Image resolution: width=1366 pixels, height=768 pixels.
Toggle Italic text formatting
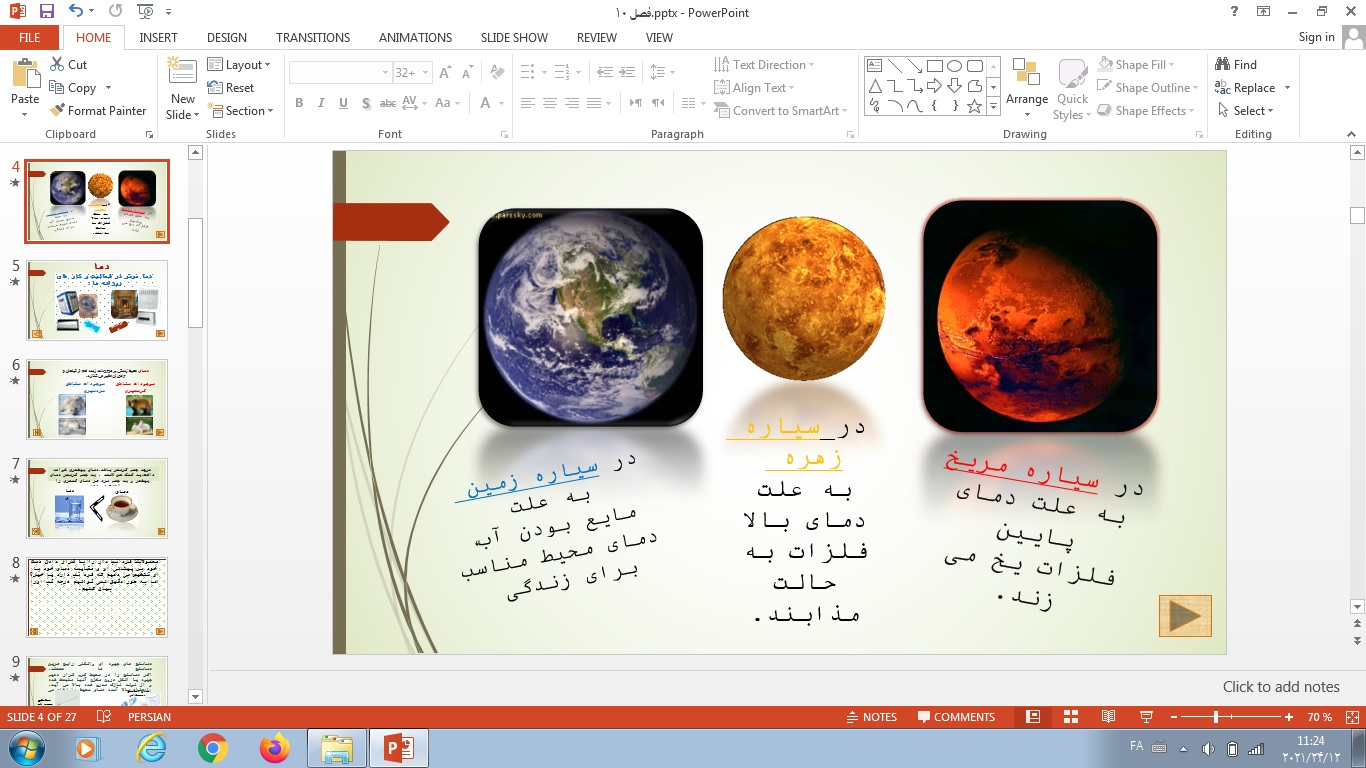click(x=321, y=103)
